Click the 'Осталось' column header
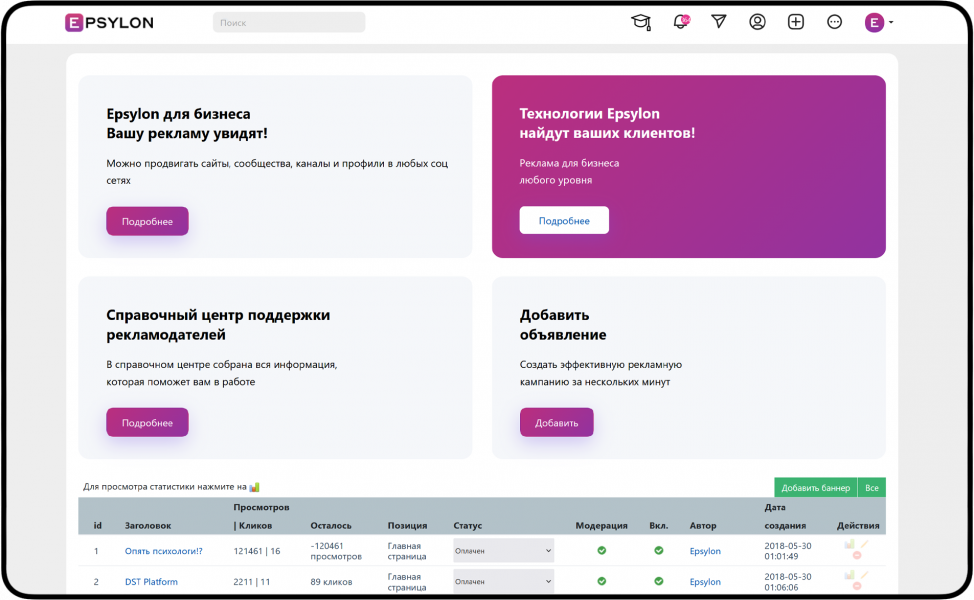 click(331, 525)
